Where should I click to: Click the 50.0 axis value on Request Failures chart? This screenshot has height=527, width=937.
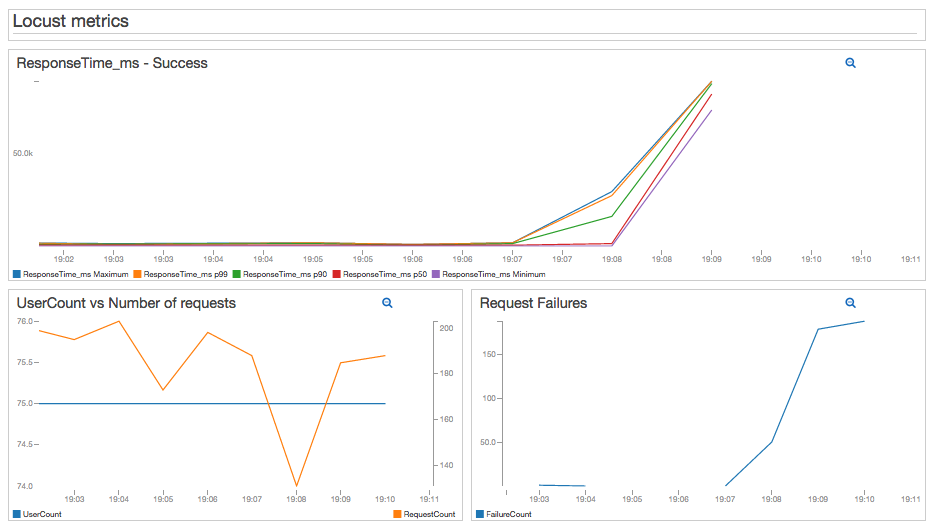pos(488,442)
